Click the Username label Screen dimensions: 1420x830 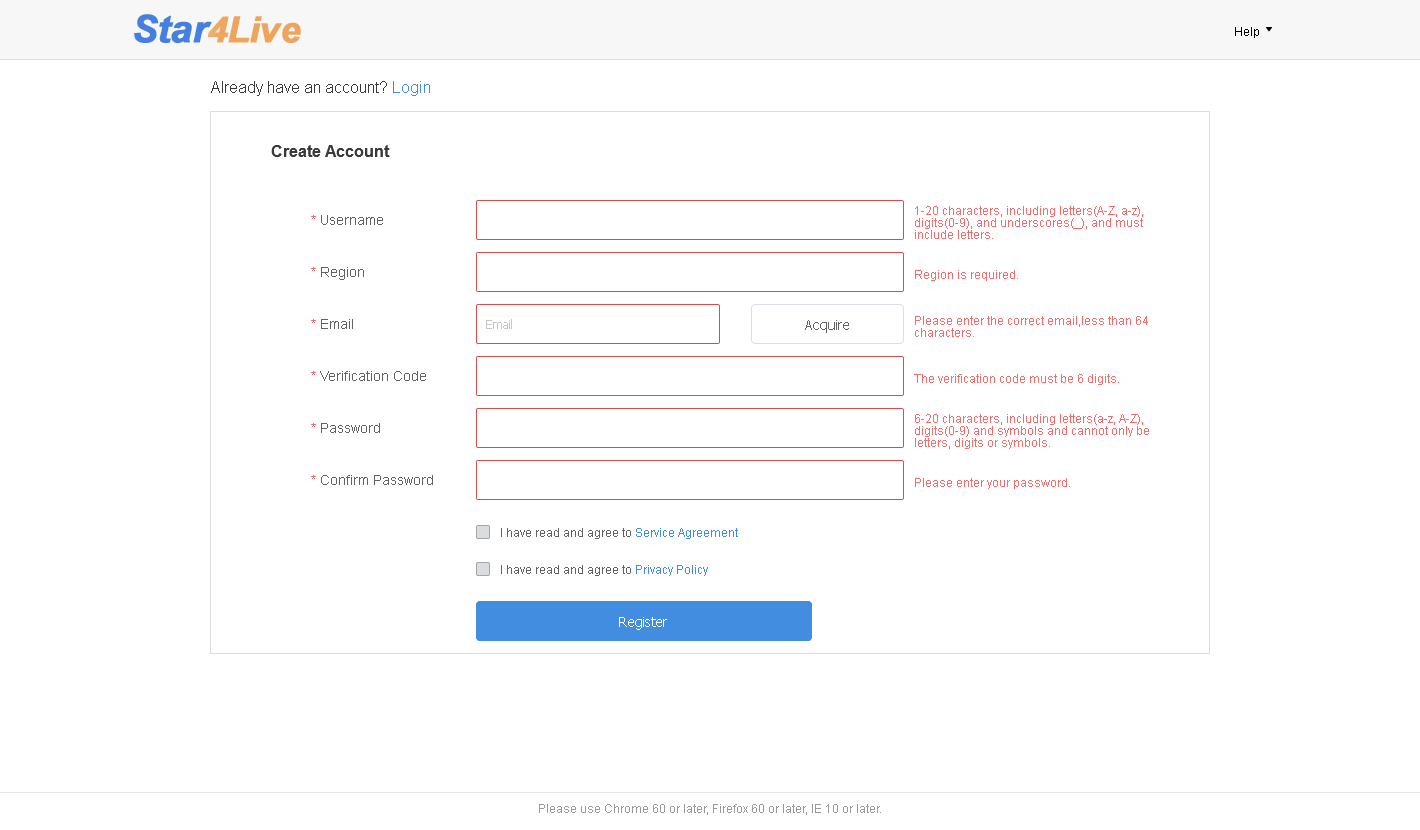pos(352,220)
